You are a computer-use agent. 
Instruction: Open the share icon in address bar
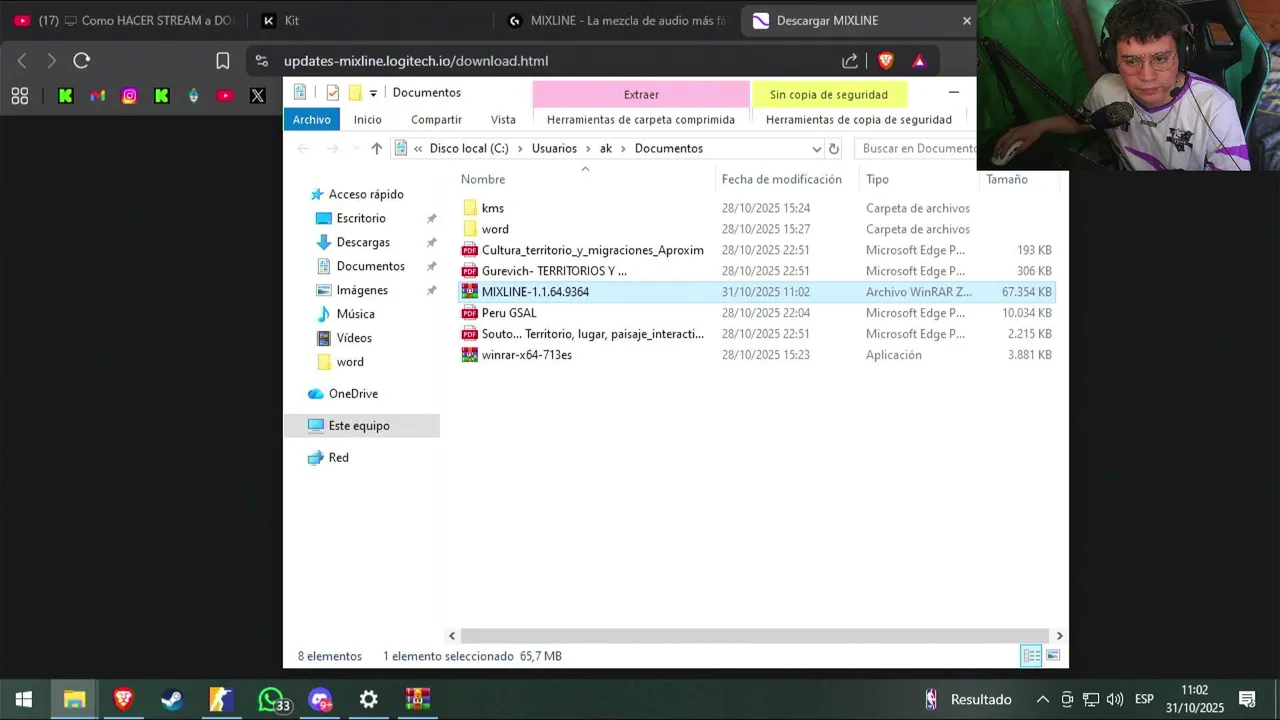click(850, 61)
